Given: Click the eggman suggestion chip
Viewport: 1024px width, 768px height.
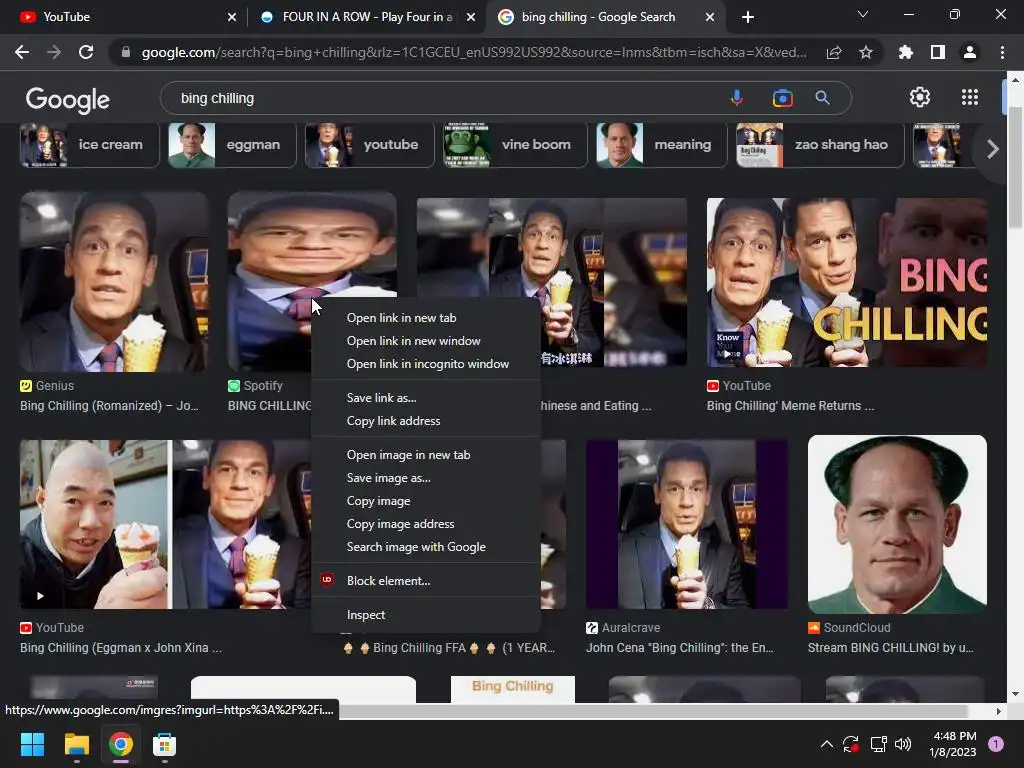Looking at the screenshot, I should [232, 144].
